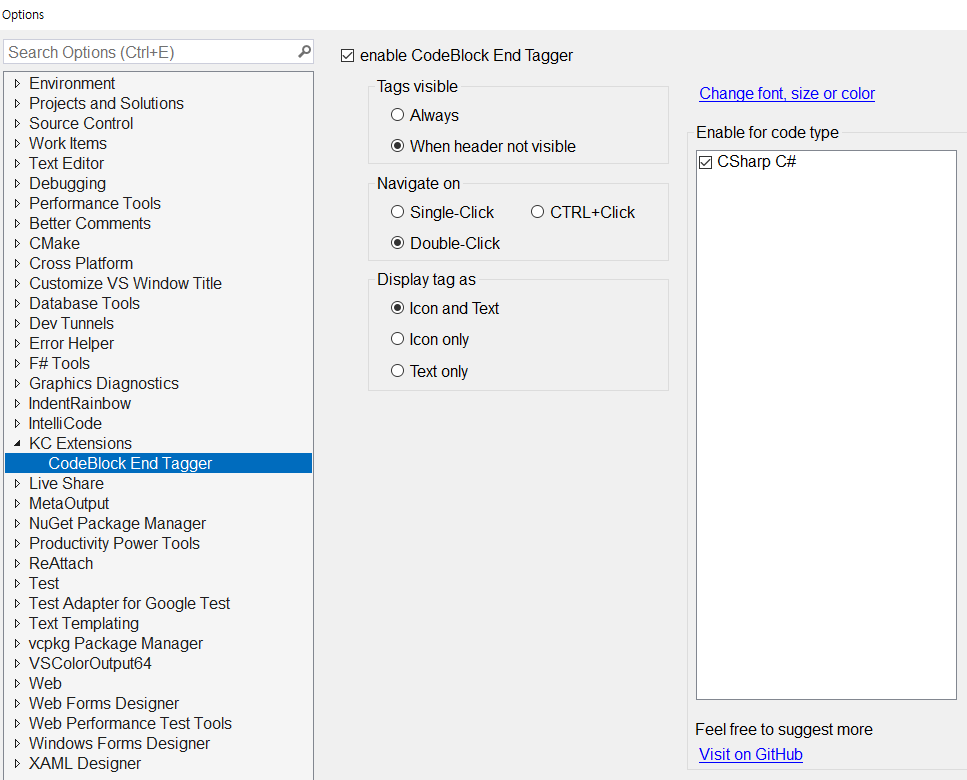Set navigation to CTRL+Click
Screen dimensions: 967x780
[538, 212]
